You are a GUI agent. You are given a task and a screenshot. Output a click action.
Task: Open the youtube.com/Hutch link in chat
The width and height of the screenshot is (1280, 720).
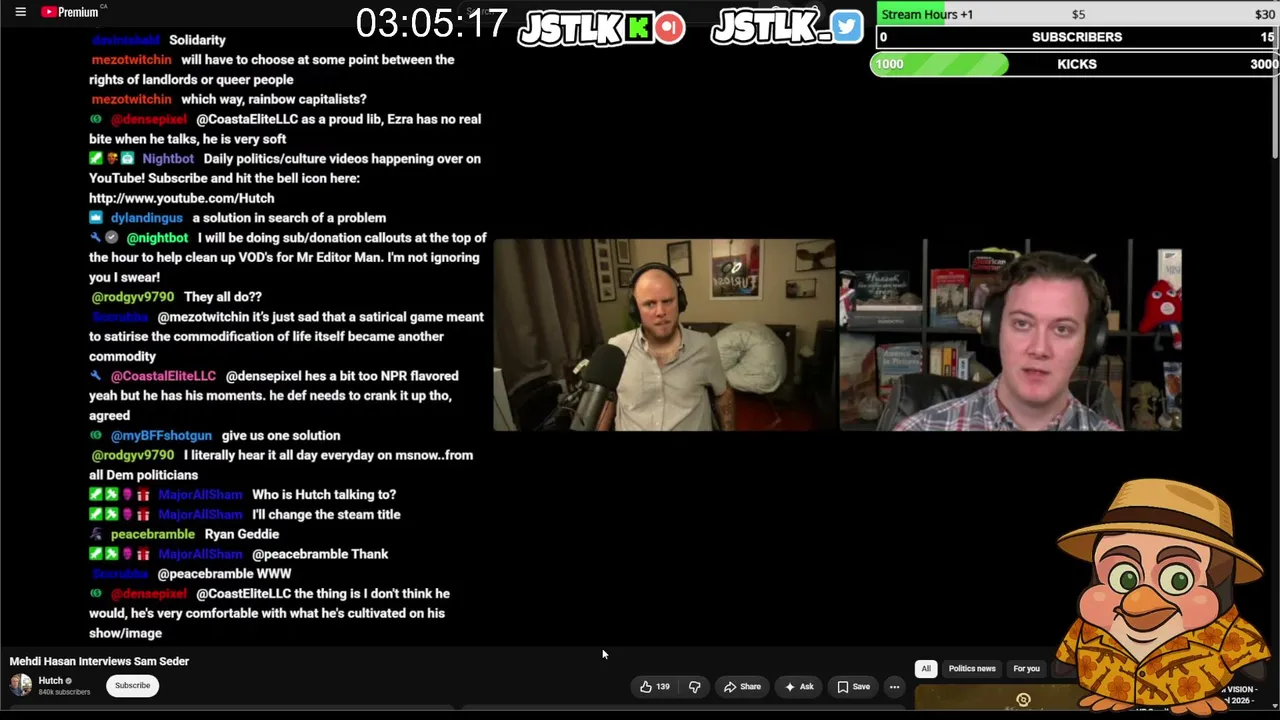(x=181, y=198)
